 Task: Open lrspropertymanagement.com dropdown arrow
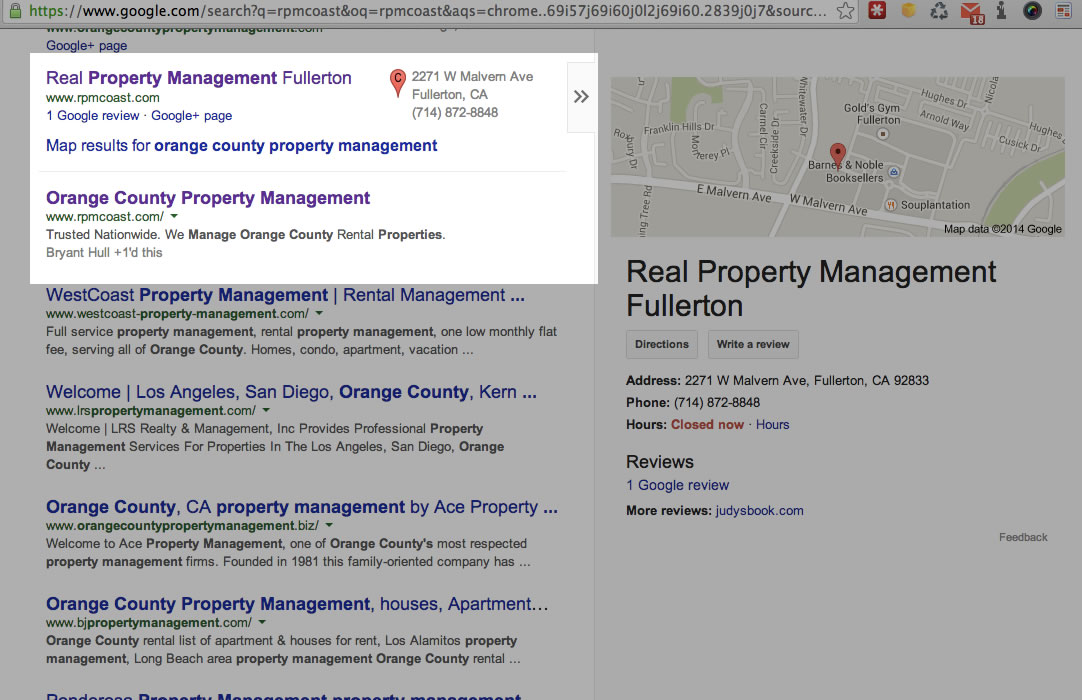click(266, 411)
